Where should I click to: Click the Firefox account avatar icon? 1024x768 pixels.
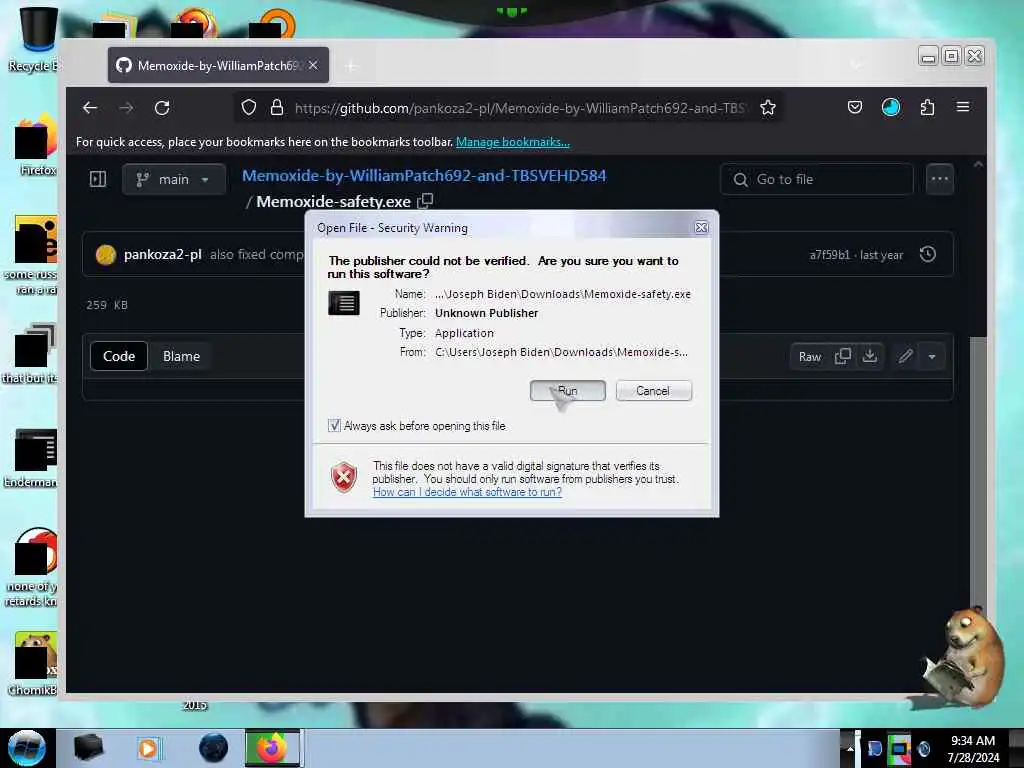click(x=891, y=107)
